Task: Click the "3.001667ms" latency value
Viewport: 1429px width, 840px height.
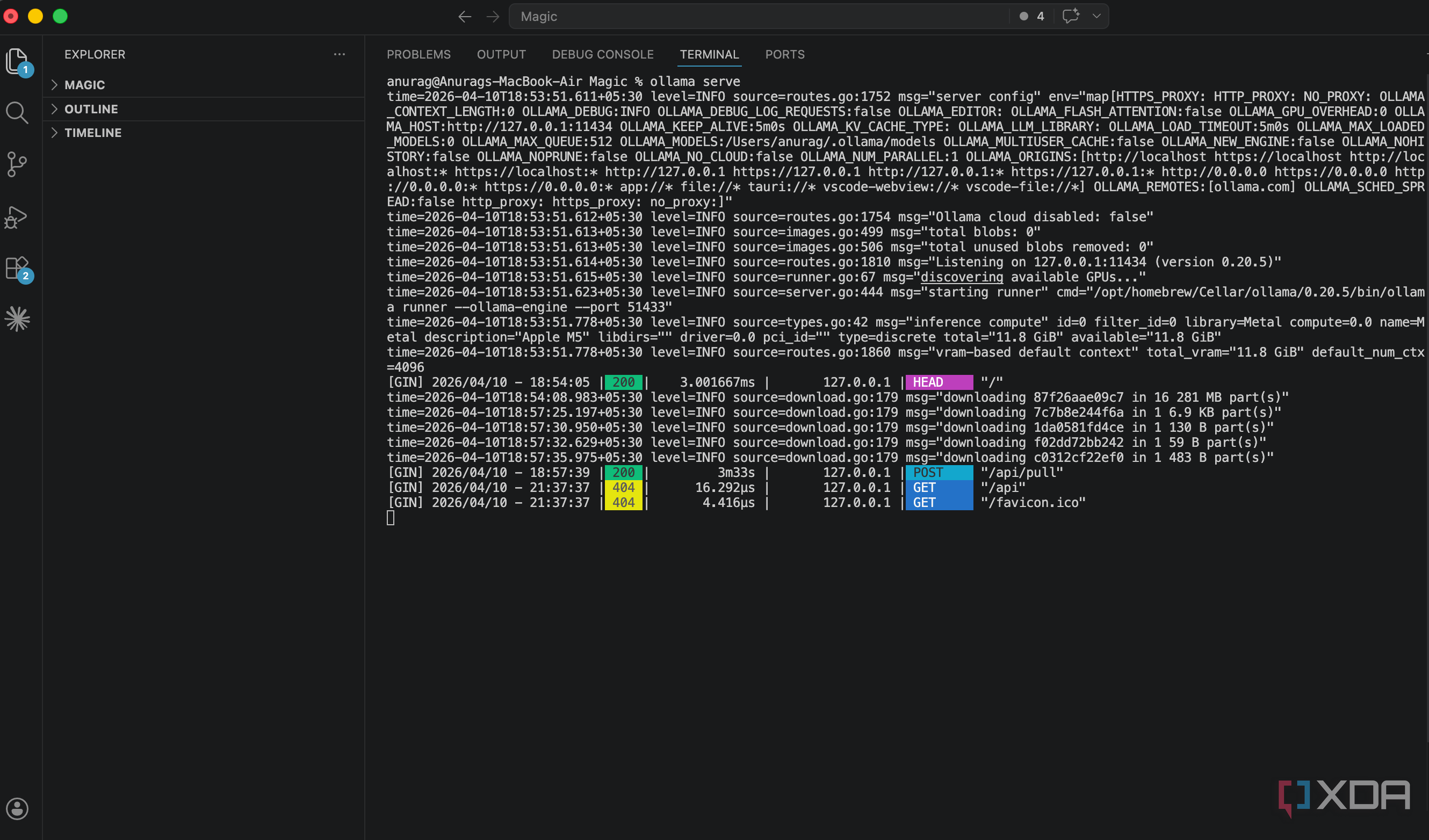Action: click(x=717, y=382)
